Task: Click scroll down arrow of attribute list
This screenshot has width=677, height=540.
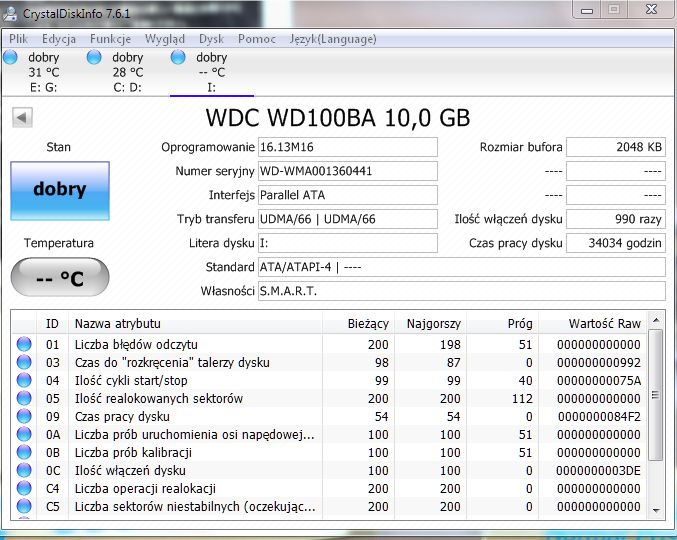Action: pyautogui.click(x=656, y=510)
